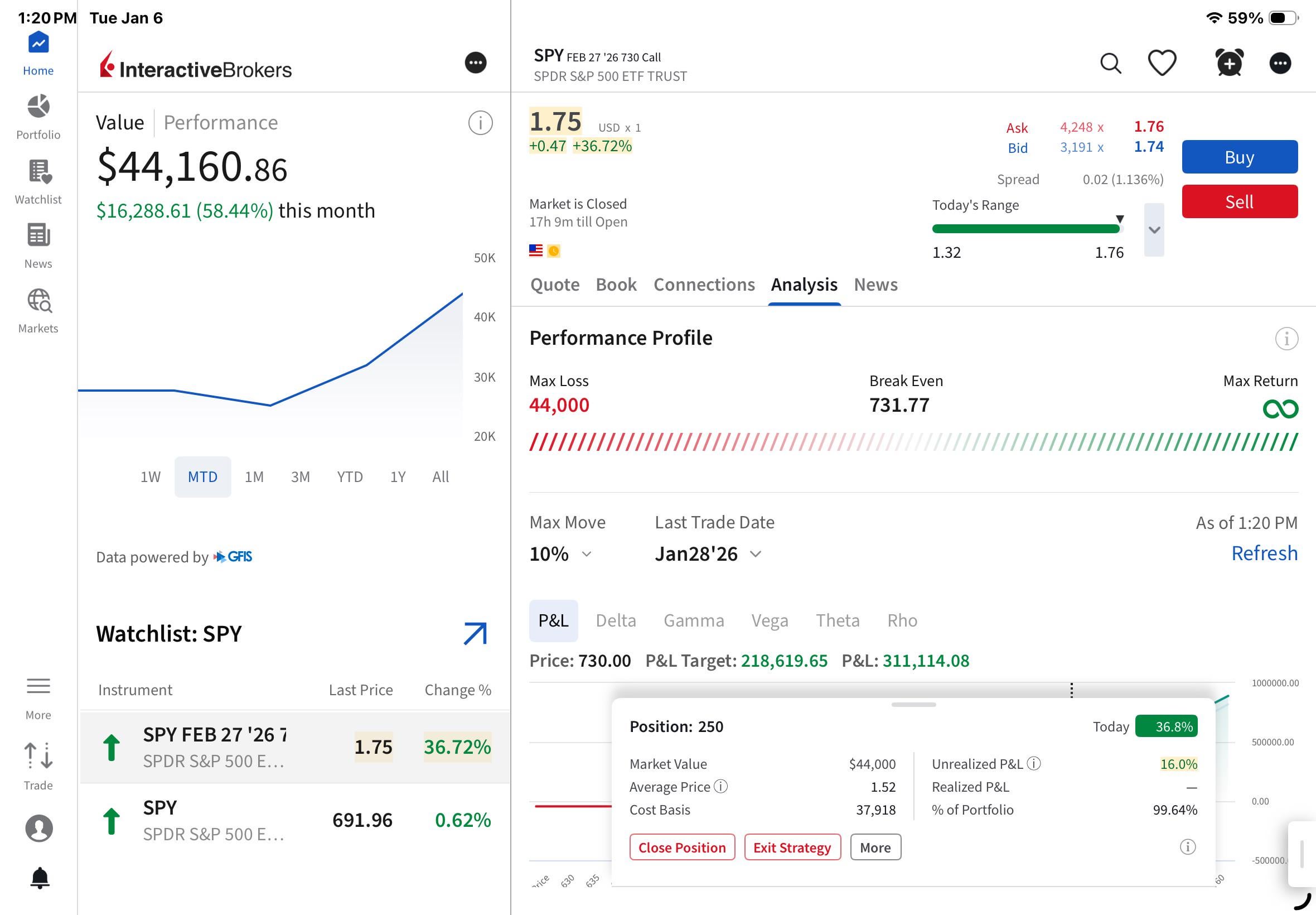Add SPY call to favorites heart
The width and height of the screenshot is (1316, 915).
pos(1162,63)
